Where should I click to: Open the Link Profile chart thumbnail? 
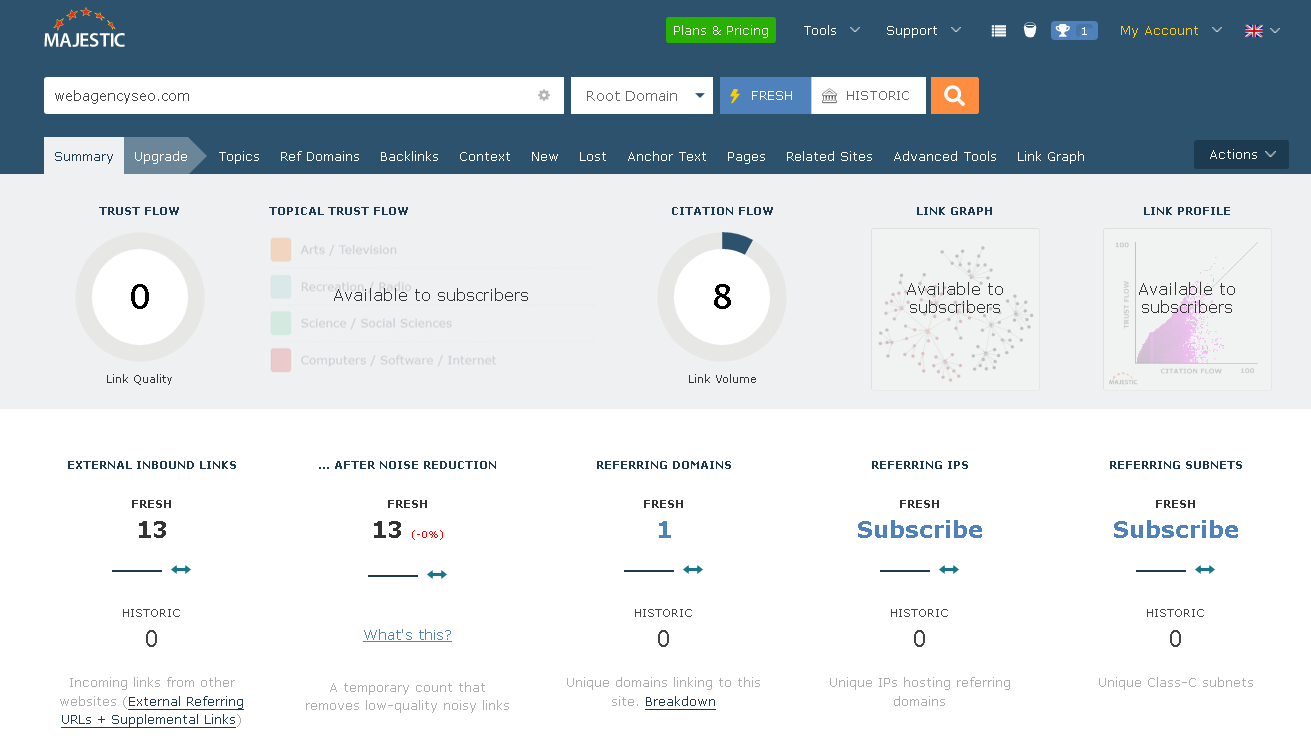coord(1187,309)
